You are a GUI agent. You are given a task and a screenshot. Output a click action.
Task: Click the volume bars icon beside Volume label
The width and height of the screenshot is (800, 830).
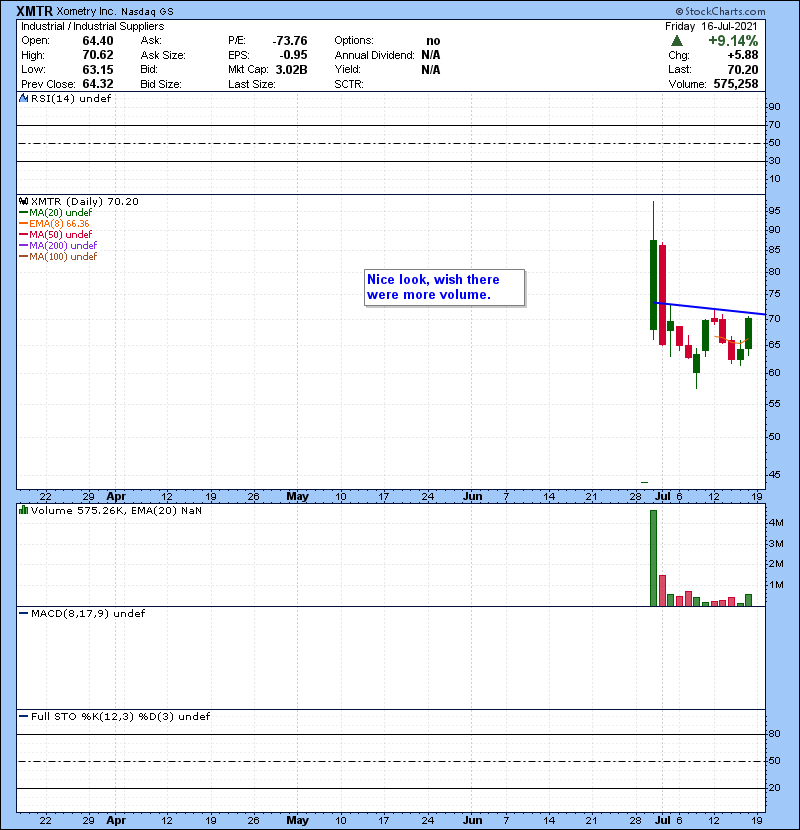(x=23, y=510)
